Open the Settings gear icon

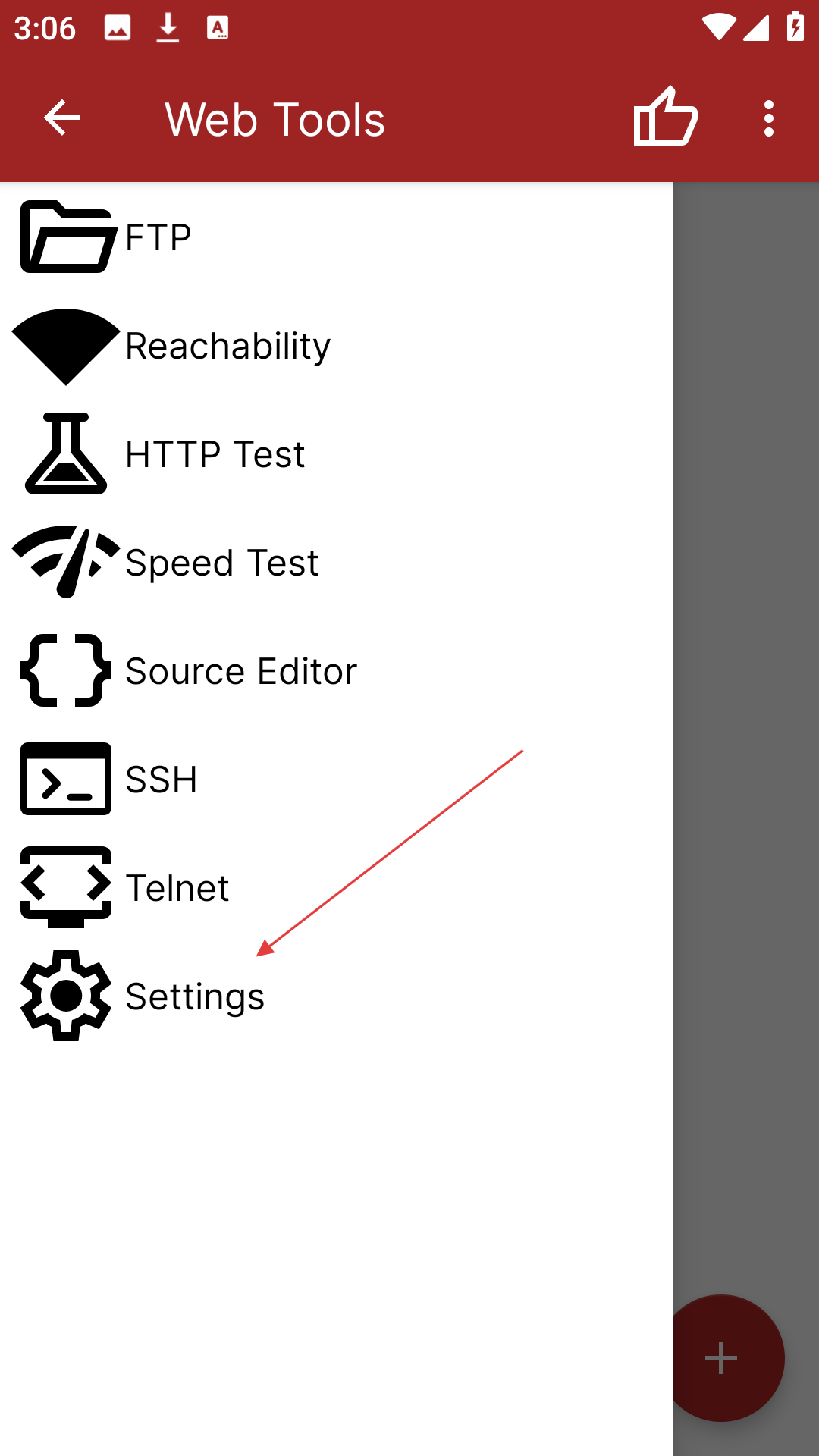point(66,996)
